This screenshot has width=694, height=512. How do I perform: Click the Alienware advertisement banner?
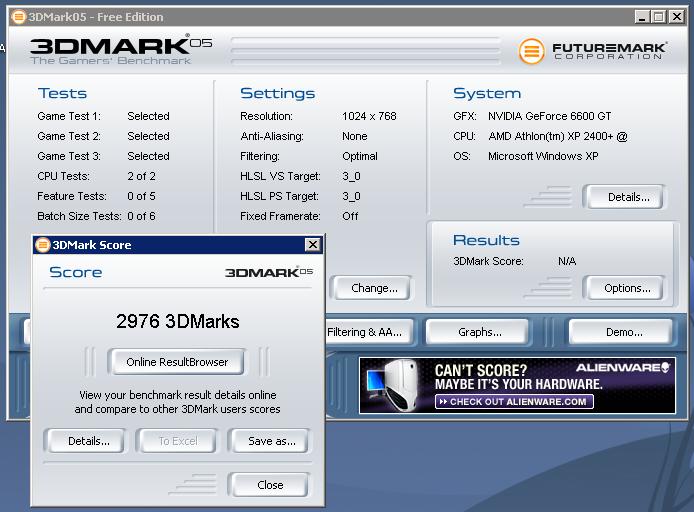[x=517, y=385]
